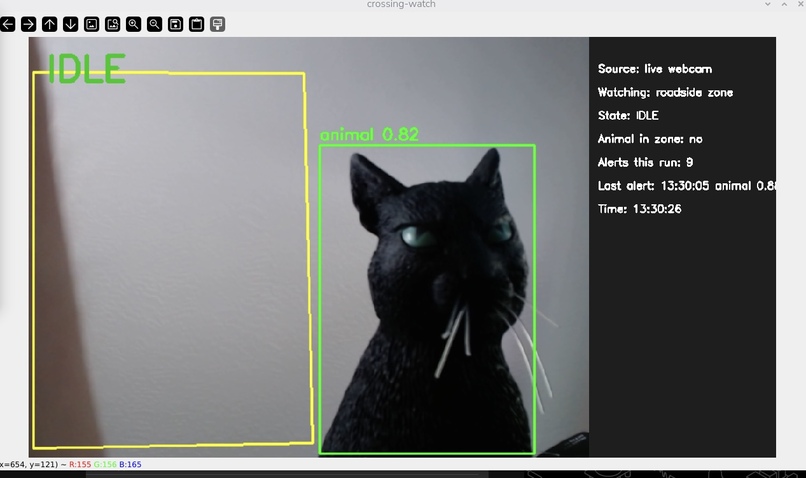The width and height of the screenshot is (806, 478).
Task: Save the current image with floppy icon
Action: point(175,24)
